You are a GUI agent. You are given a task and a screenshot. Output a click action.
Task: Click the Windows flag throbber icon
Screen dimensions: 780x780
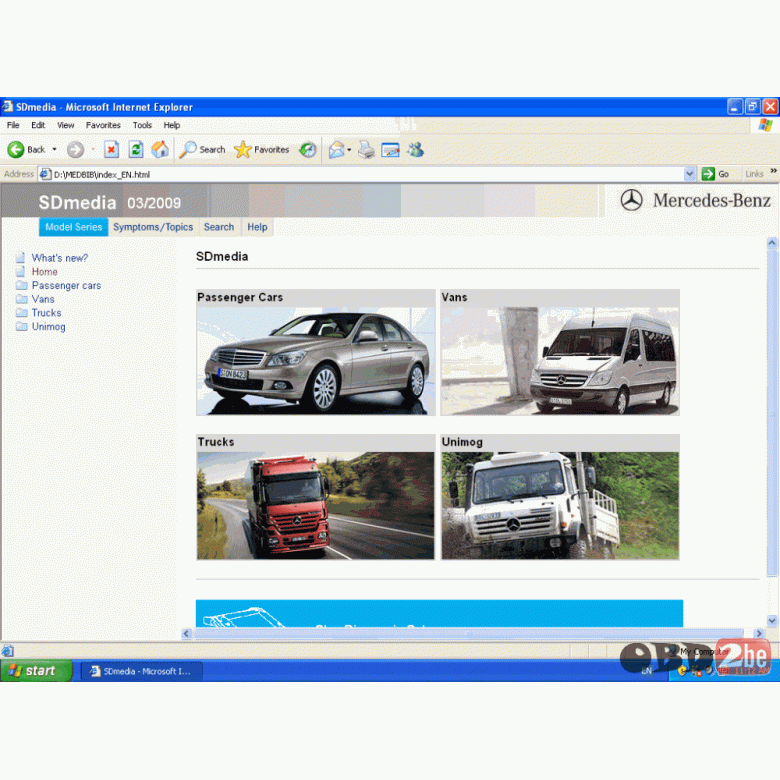[765, 125]
